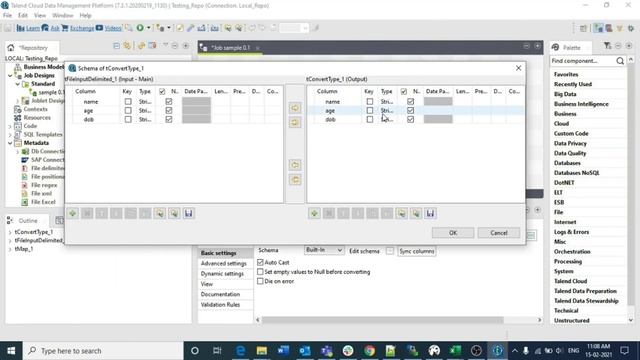Expand tMap_1 in Outline
640x360 pixels.
coord(10,249)
